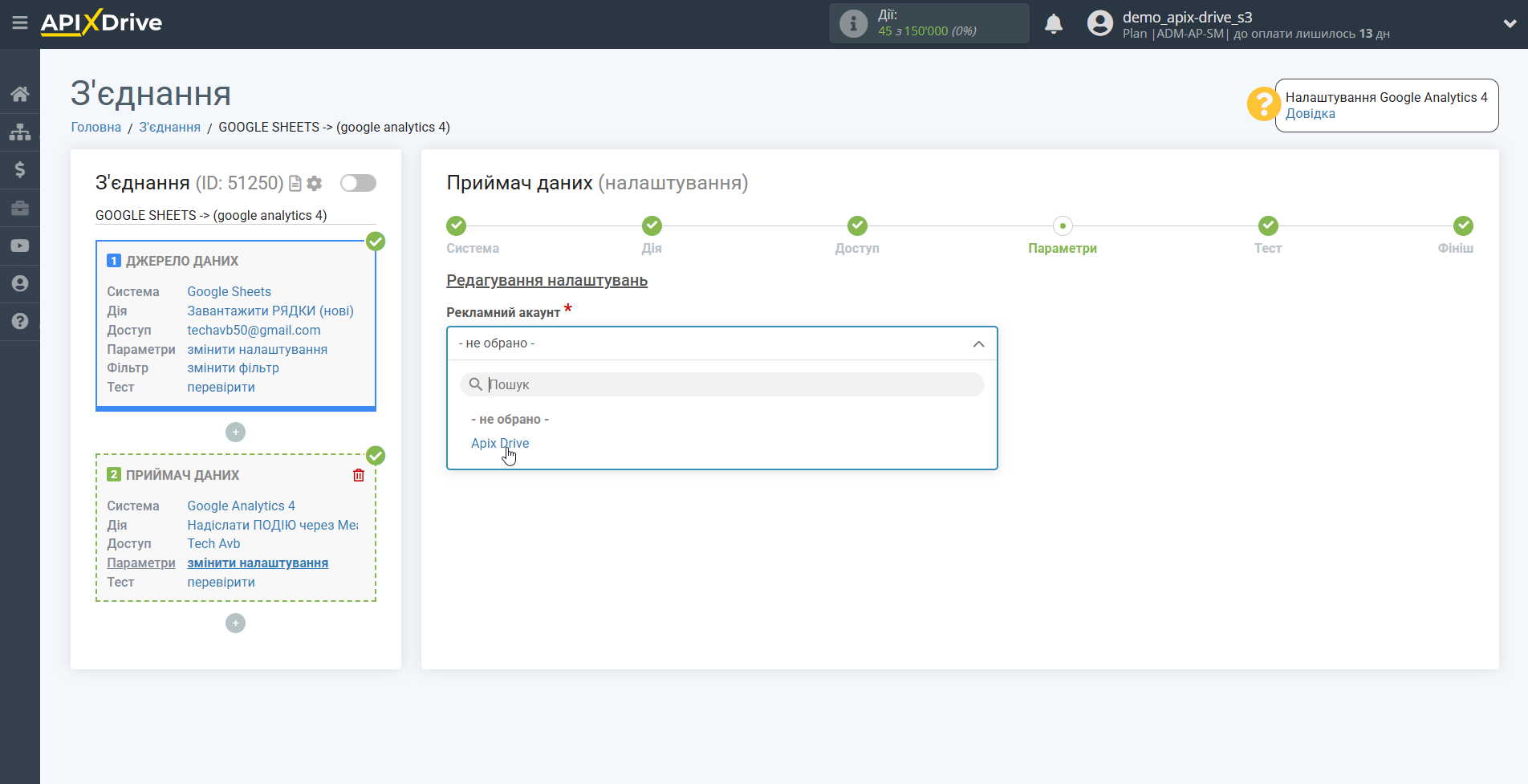Screen dimensions: 1528x784
Task: Open the Google Analytics 4 system link
Action: 241,506
